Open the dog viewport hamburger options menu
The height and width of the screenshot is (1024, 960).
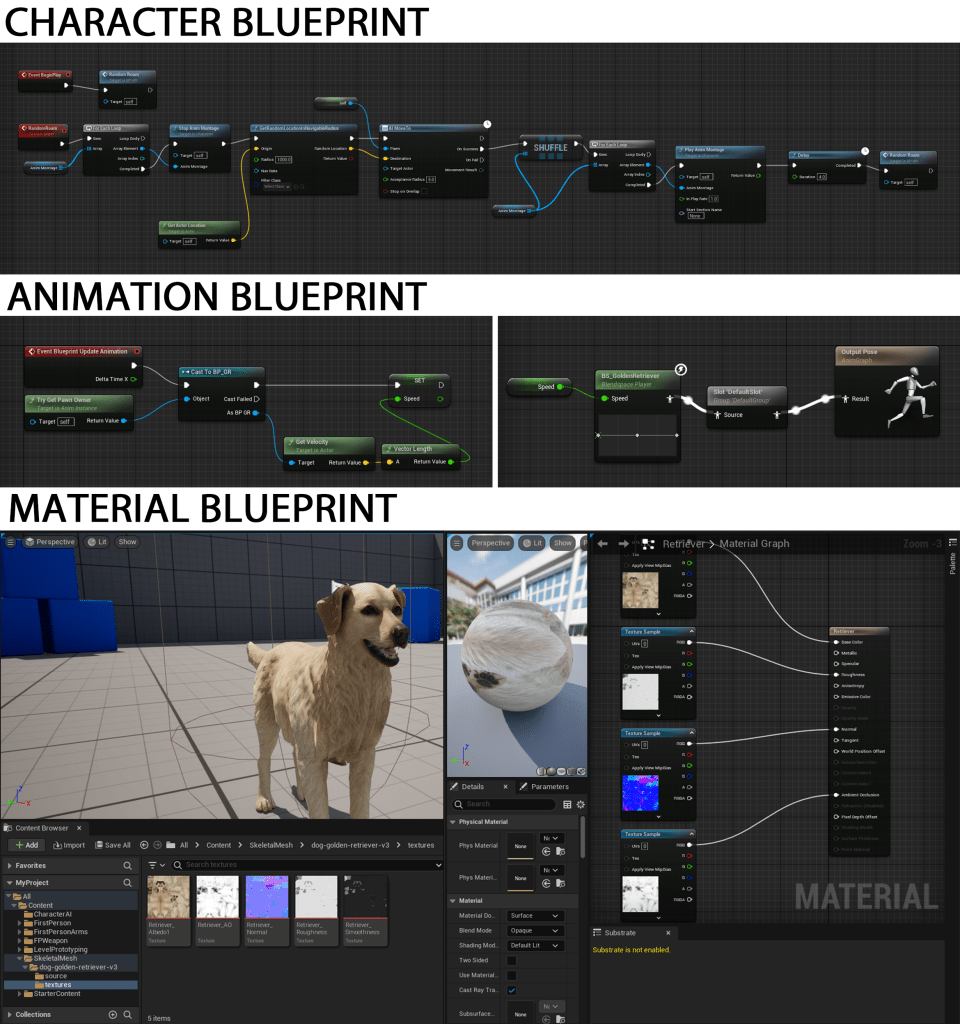pos(11,542)
